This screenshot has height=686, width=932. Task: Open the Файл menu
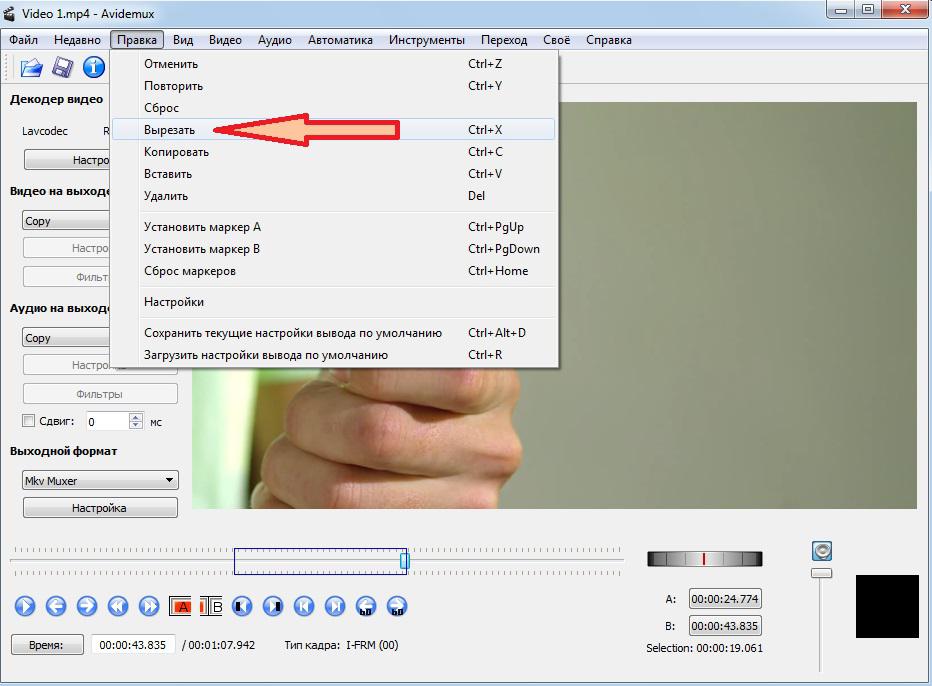[x=24, y=40]
